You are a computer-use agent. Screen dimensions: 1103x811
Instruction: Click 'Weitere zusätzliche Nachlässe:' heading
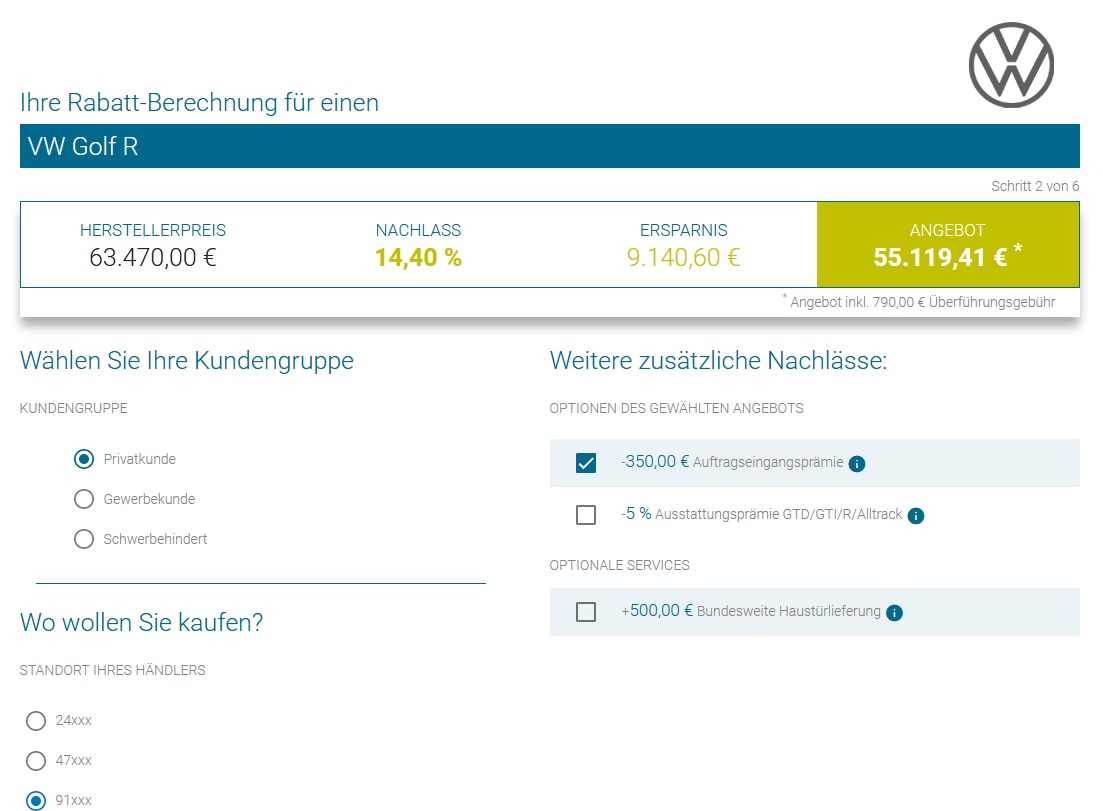pyautogui.click(x=718, y=361)
